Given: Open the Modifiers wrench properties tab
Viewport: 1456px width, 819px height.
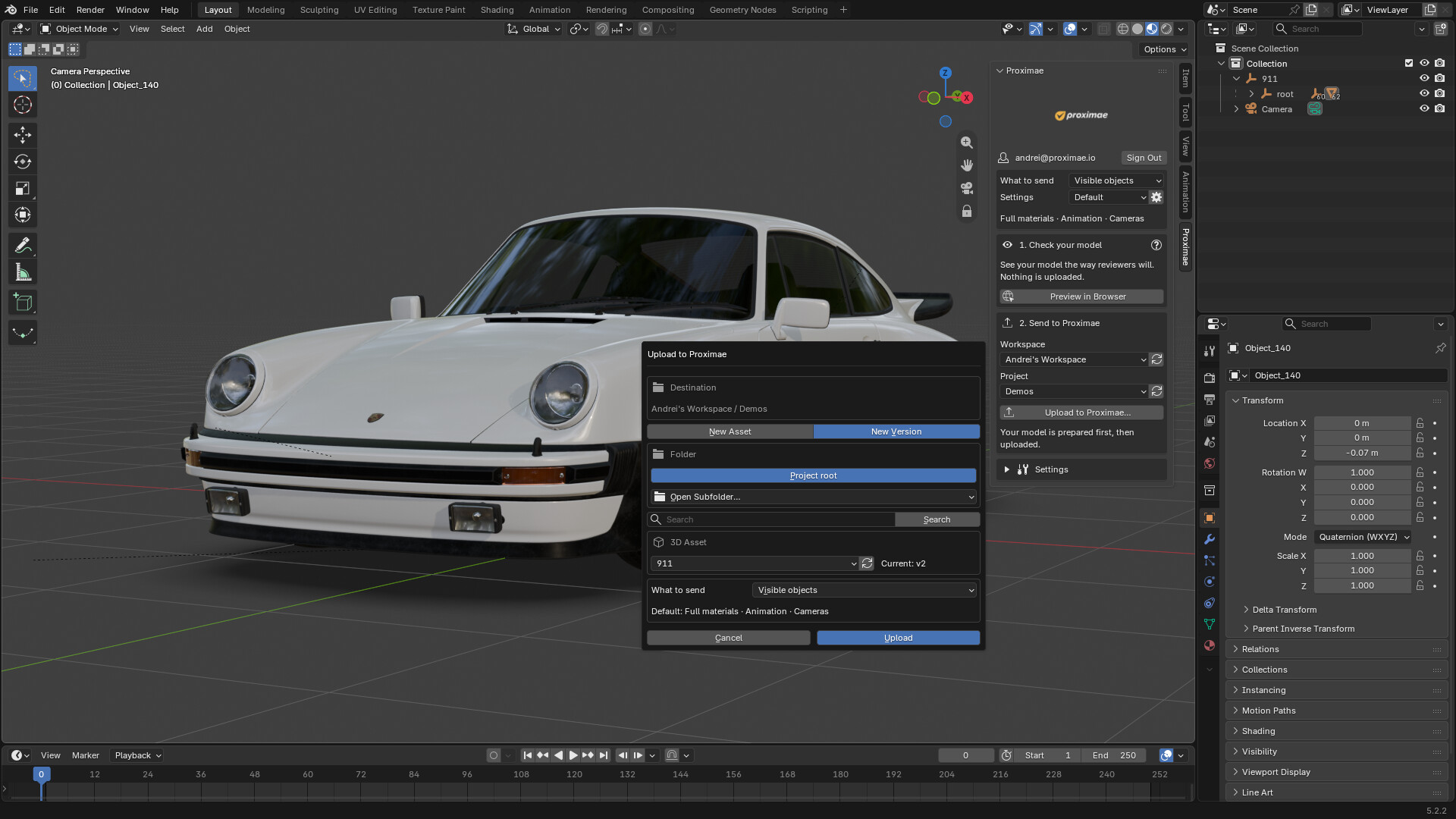Looking at the screenshot, I should 1210,539.
